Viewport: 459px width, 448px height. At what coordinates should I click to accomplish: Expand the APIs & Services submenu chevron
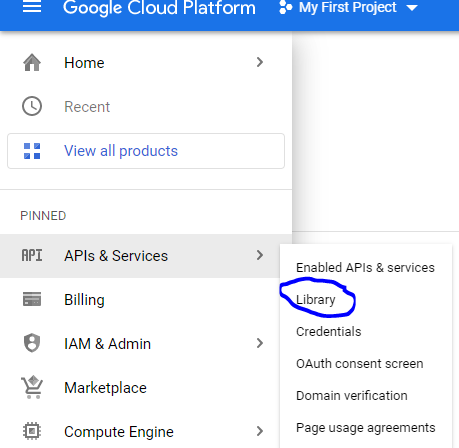pyautogui.click(x=260, y=255)
